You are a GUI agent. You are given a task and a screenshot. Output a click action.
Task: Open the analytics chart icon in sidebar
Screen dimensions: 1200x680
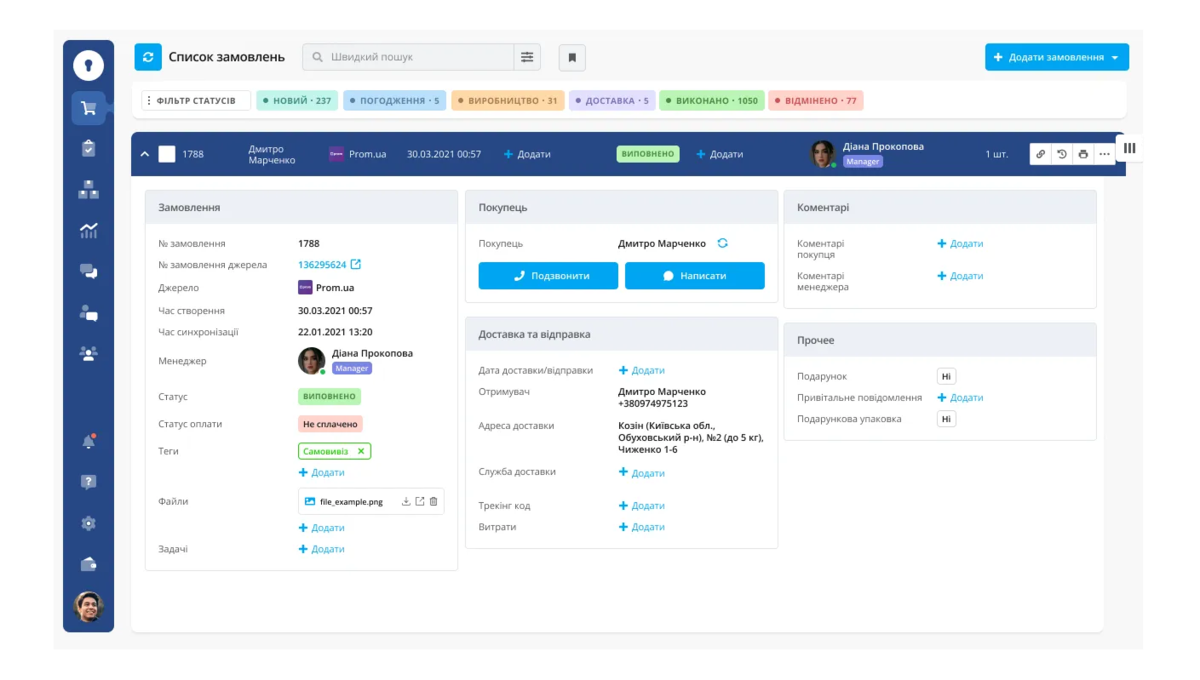coord(89,230)
